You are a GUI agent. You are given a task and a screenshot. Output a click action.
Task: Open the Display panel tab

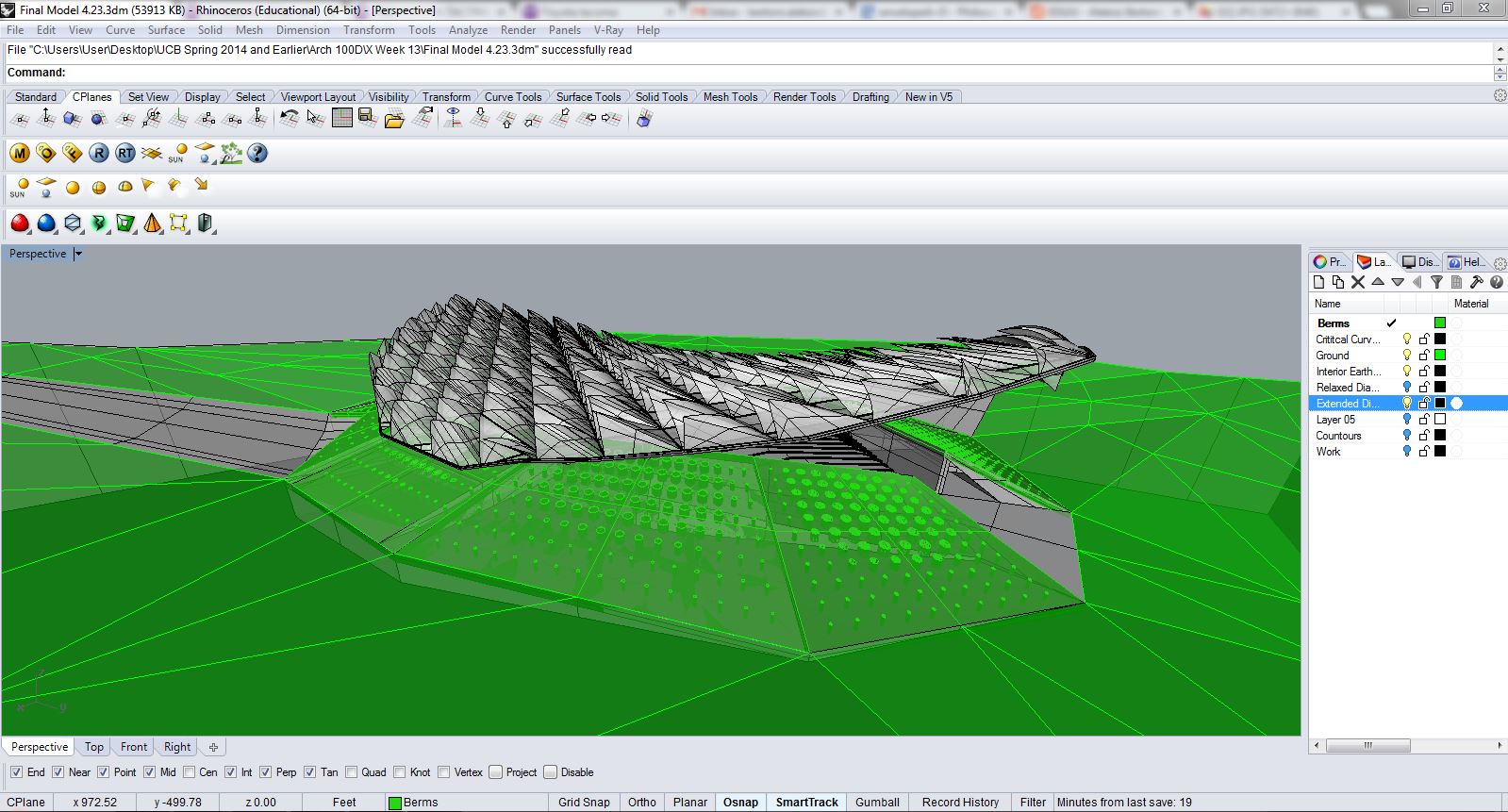coord(1419,262)
